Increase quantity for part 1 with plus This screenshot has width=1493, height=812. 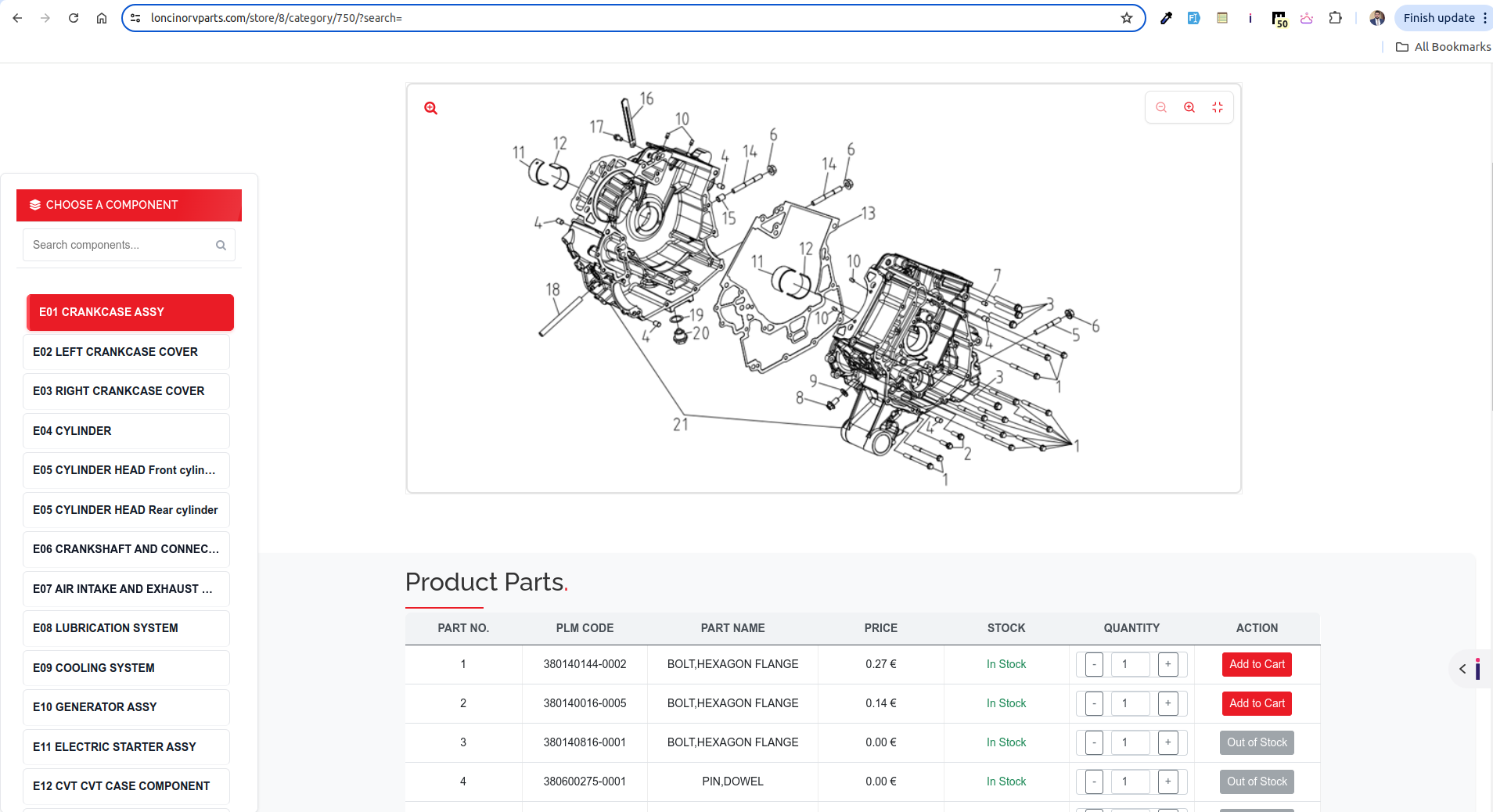[1167, 664]
